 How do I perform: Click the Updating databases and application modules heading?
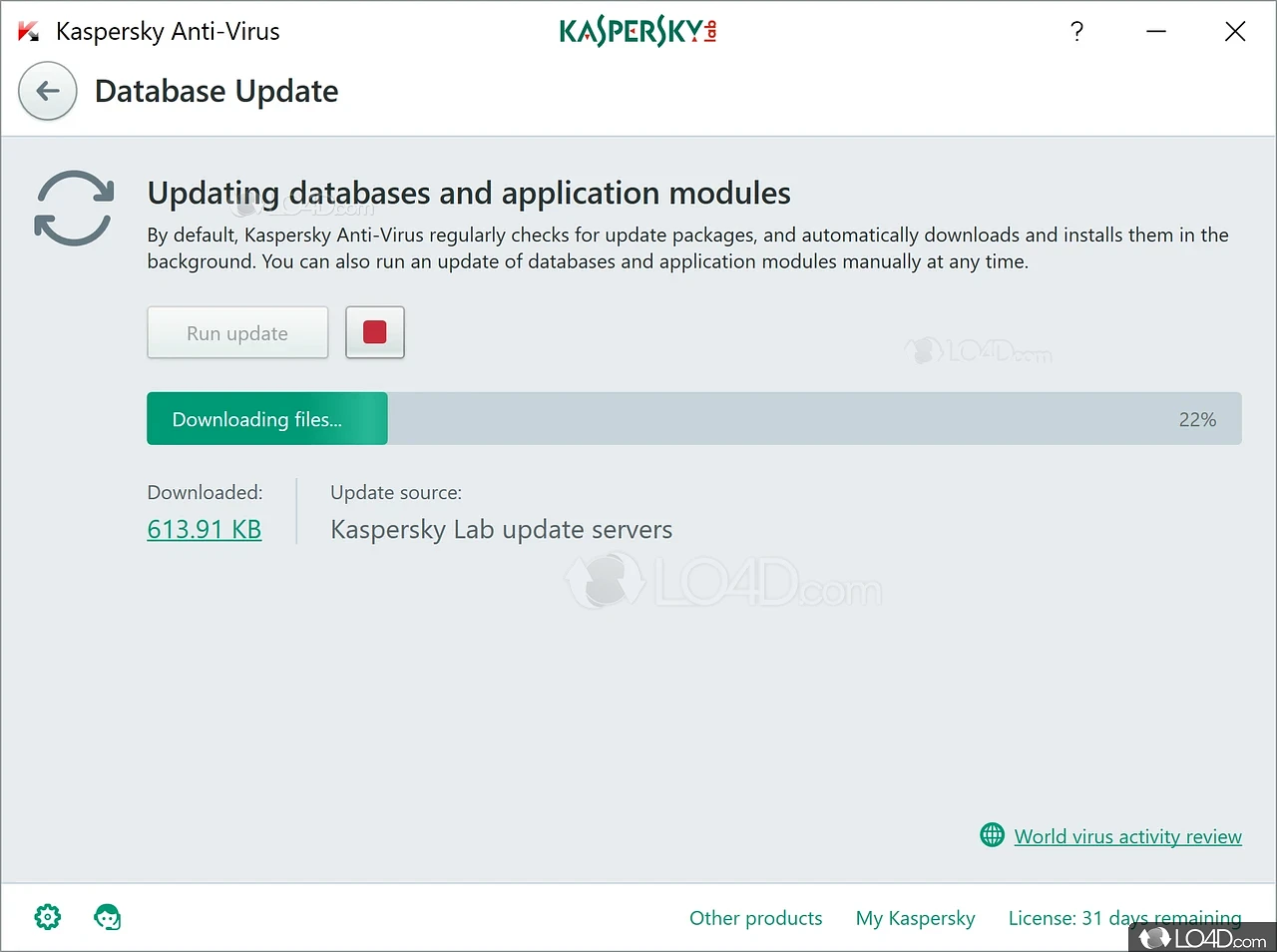click(x=469, y=193)
